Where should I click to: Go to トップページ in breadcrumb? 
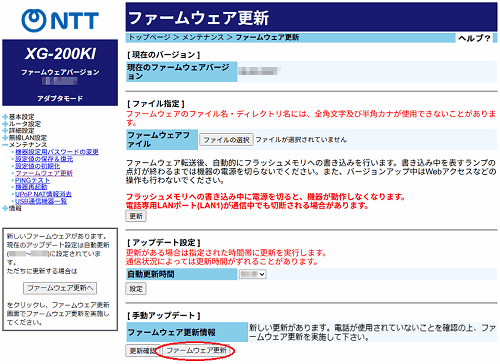tap(149, 37)
